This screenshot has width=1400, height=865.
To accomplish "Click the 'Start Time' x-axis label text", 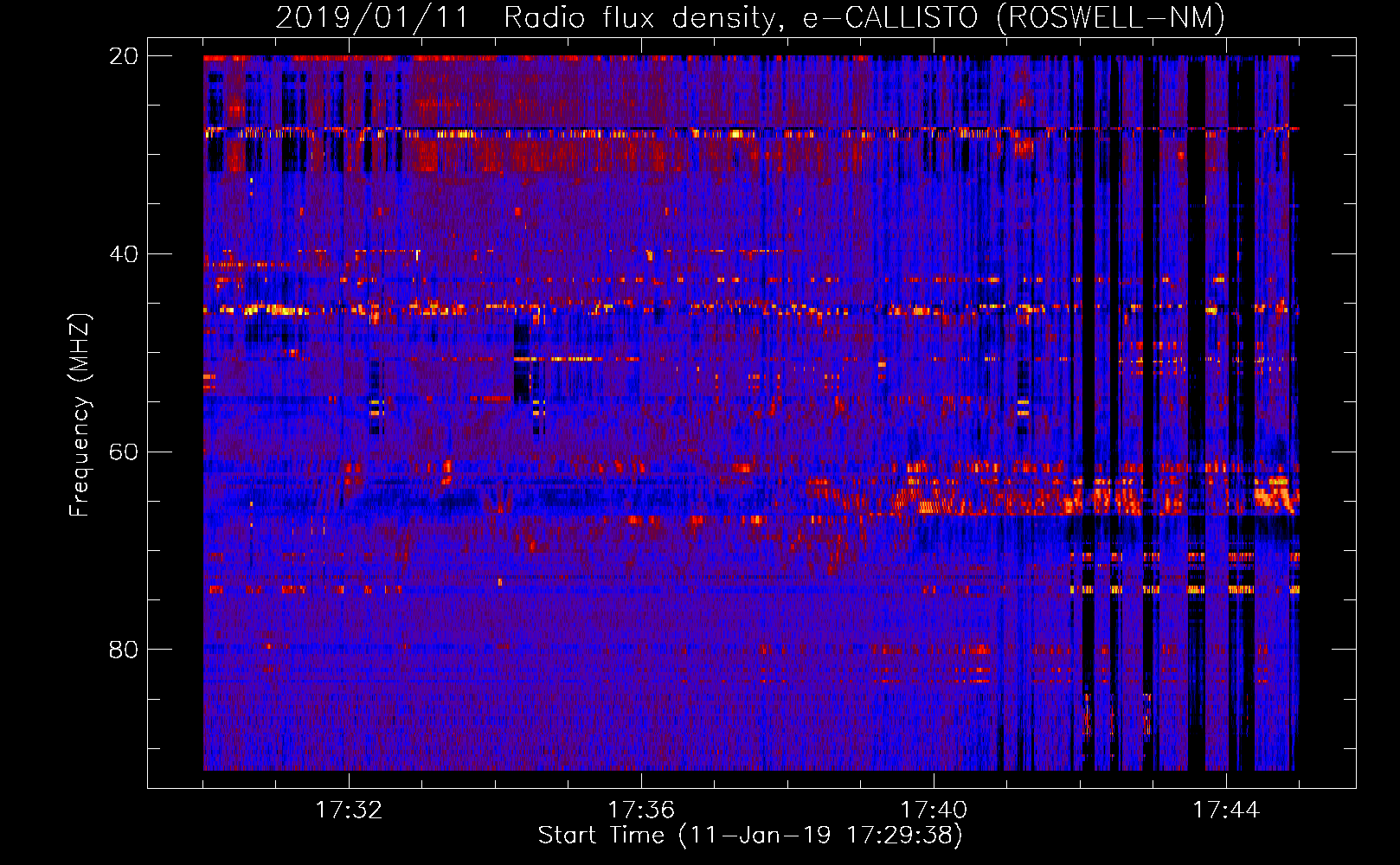I will coord(600,836).
